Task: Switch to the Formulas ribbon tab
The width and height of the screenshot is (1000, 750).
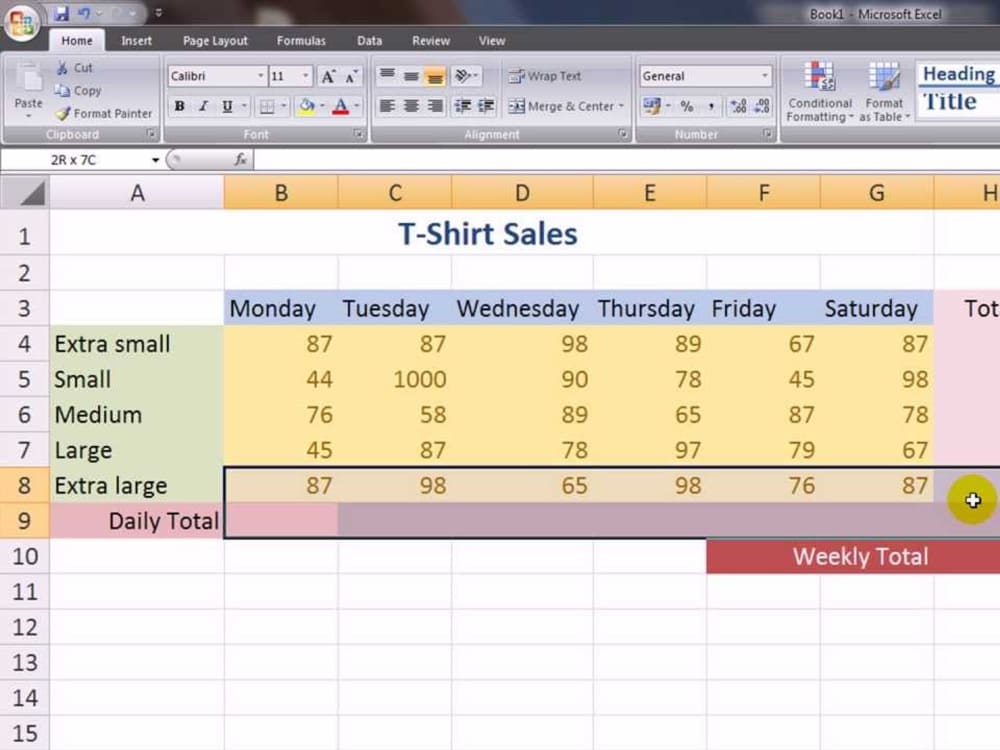Action: pyautogui.click(x=301, y=41)
